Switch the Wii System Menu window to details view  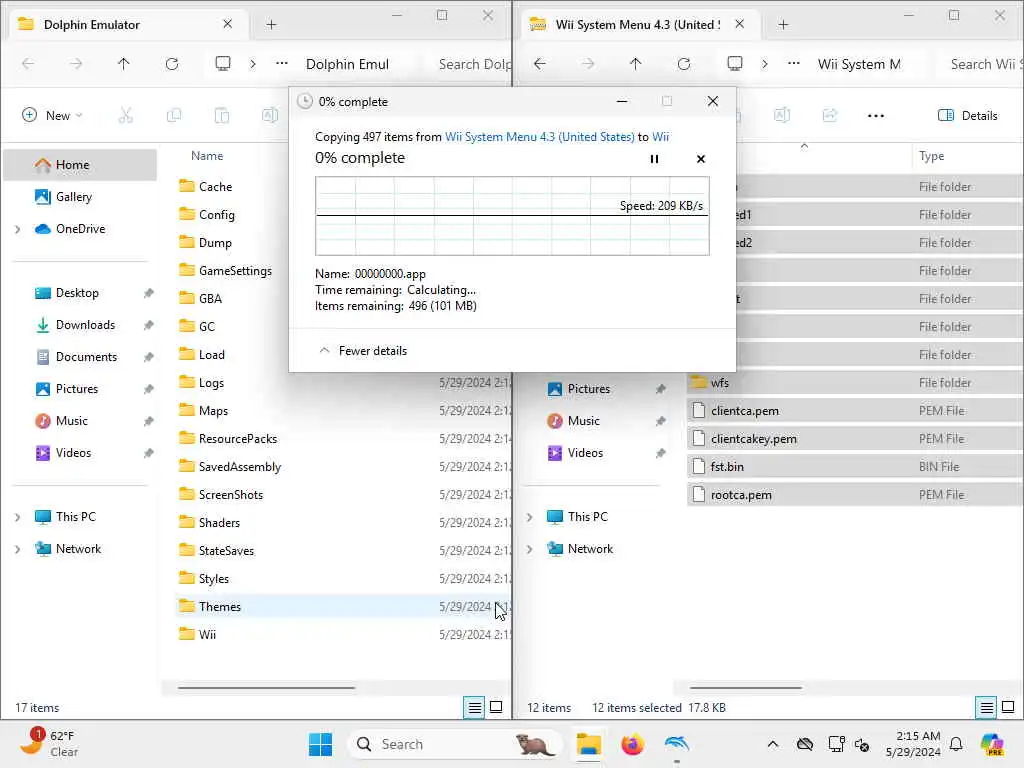click(987, 707)
